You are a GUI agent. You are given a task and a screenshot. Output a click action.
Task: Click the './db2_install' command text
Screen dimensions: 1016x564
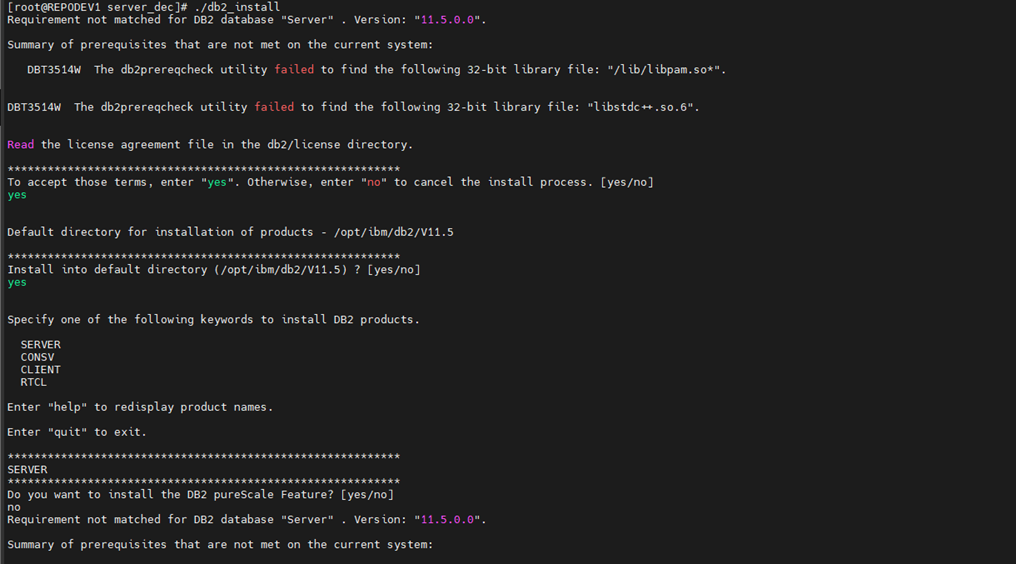237,7
